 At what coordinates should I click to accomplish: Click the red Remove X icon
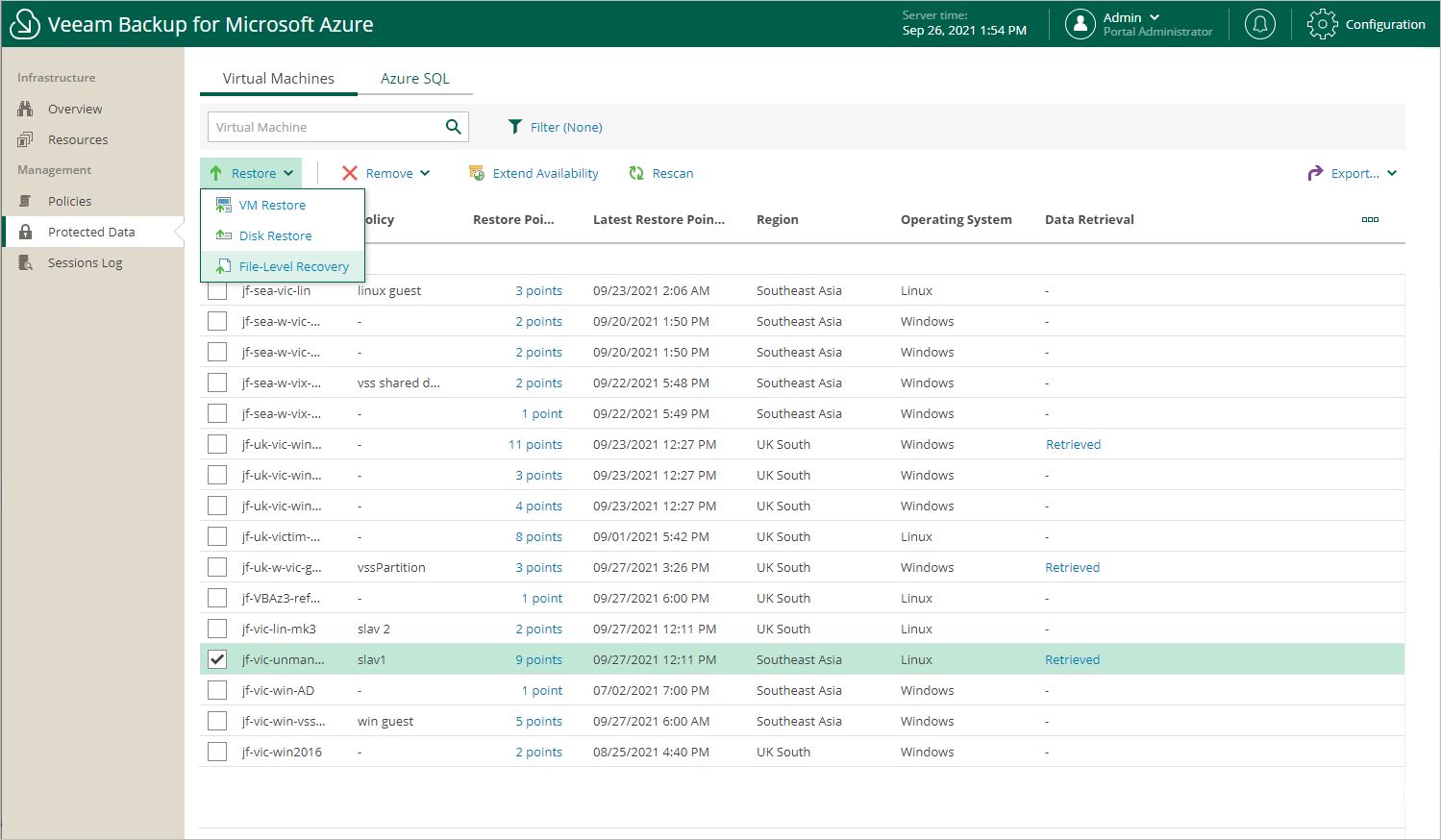point(350,173)
